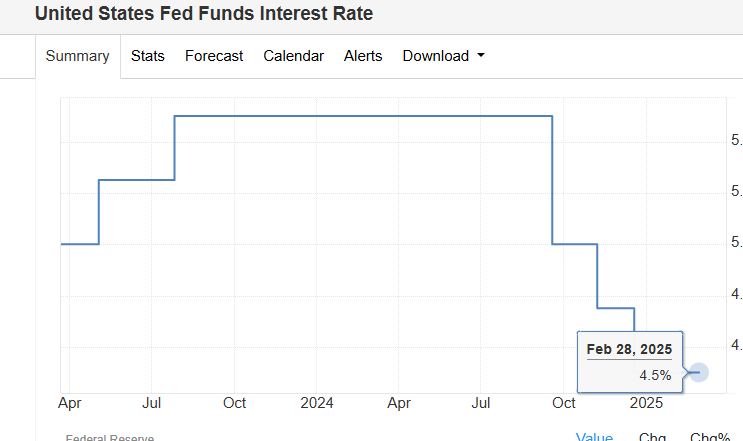The width and height of the screenshot is (743, 441).
Task: Click the 2024 x-axis label
Action: coord(317,403)
